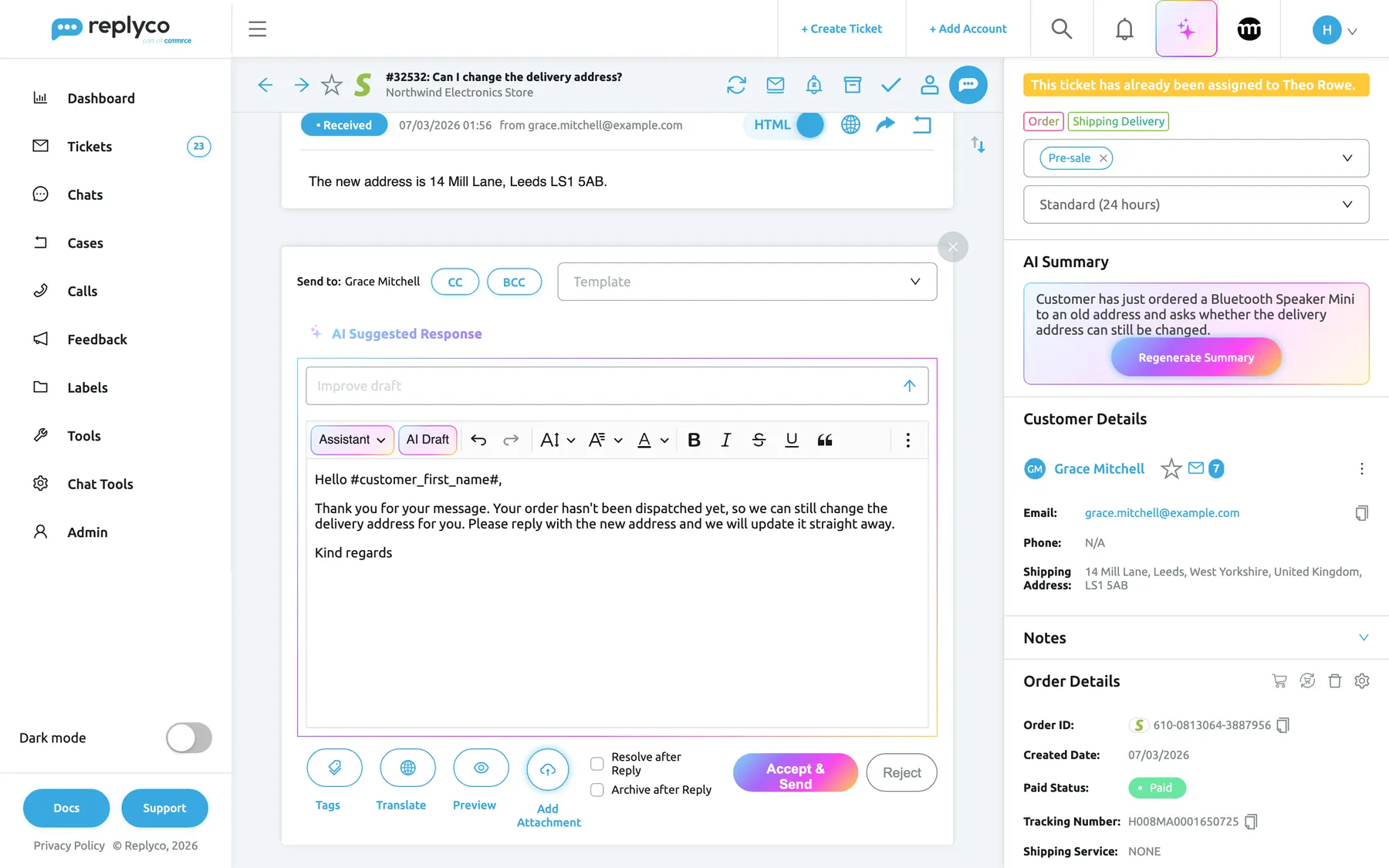Mark ticket resolved with checkmark icon
Screen dimensions: 1389x868
[891, 85]
